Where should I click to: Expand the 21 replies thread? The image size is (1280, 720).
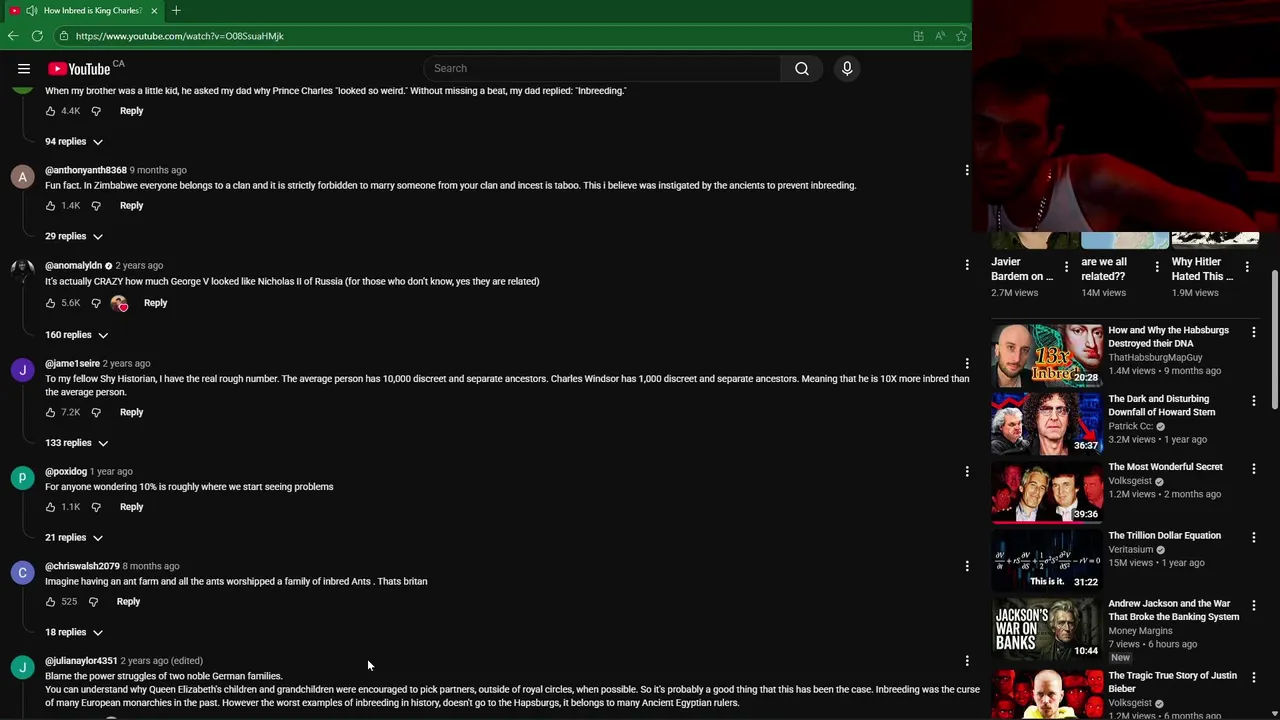(x=74, y=538)
